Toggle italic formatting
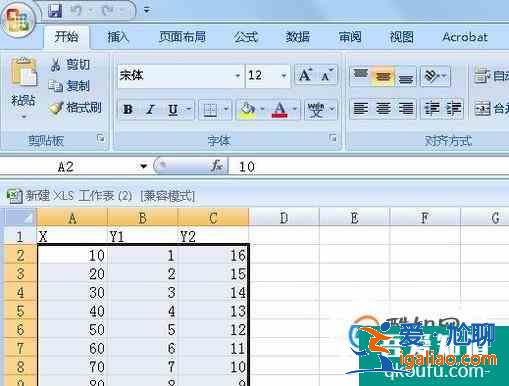This screenshot has width=509, height=386. click(150, 109)
